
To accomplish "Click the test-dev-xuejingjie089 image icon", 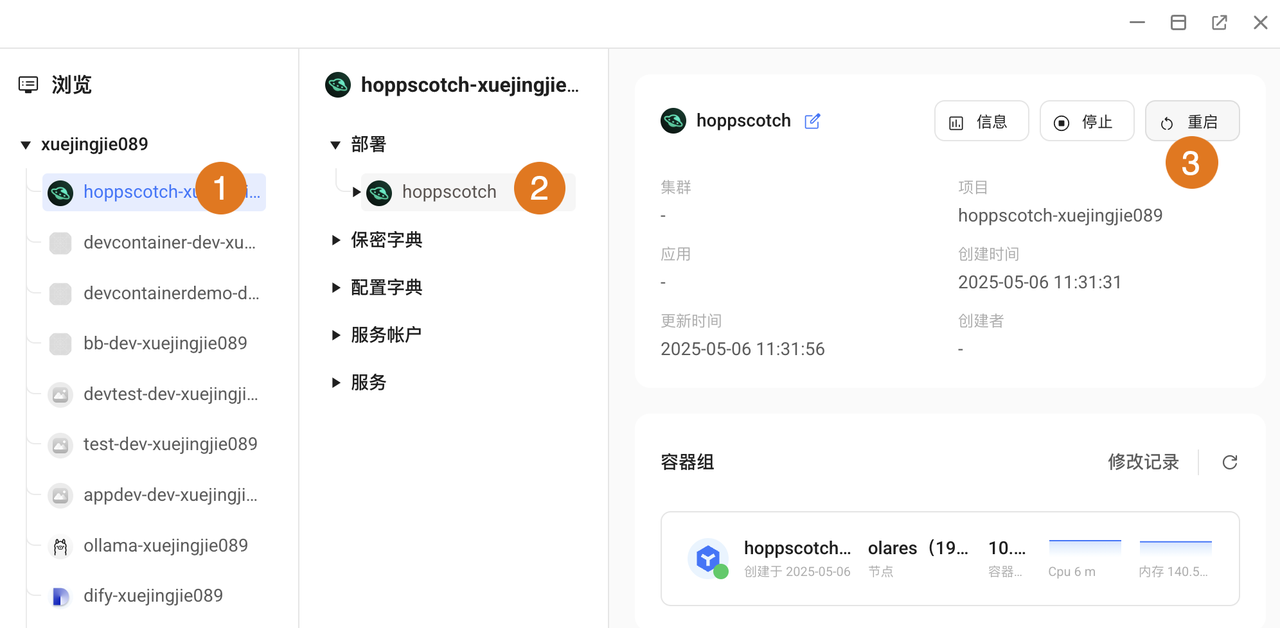I will [x=60, y=445].
